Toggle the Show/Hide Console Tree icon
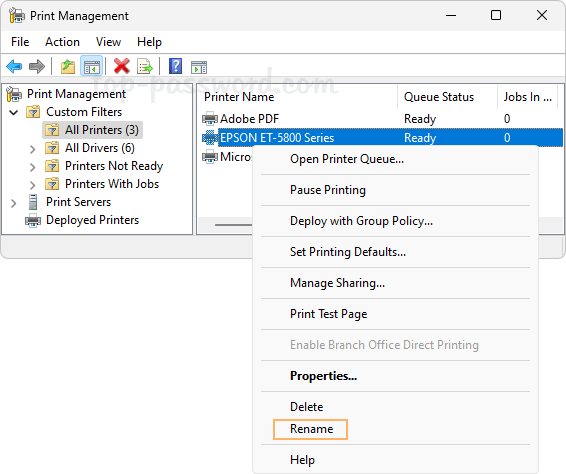The width and height of the screenshot is (566, 474). coord(91,67)
